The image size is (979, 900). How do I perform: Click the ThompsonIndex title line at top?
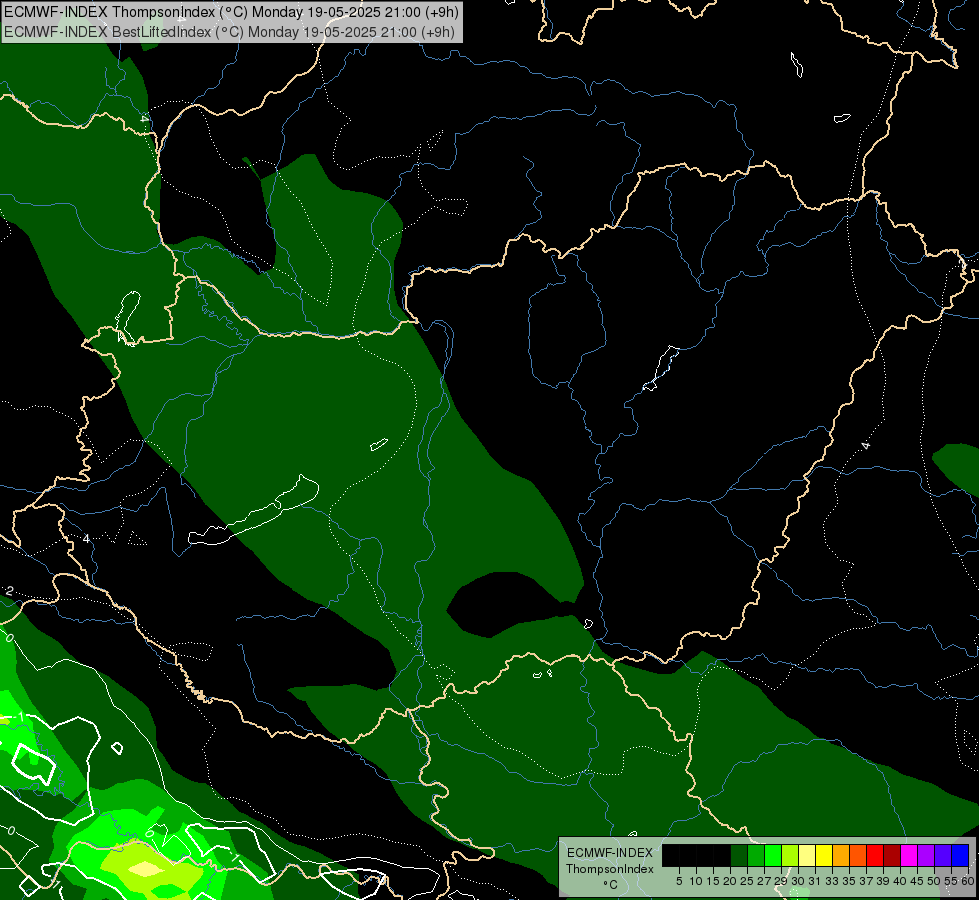click(x=231, y=11)
